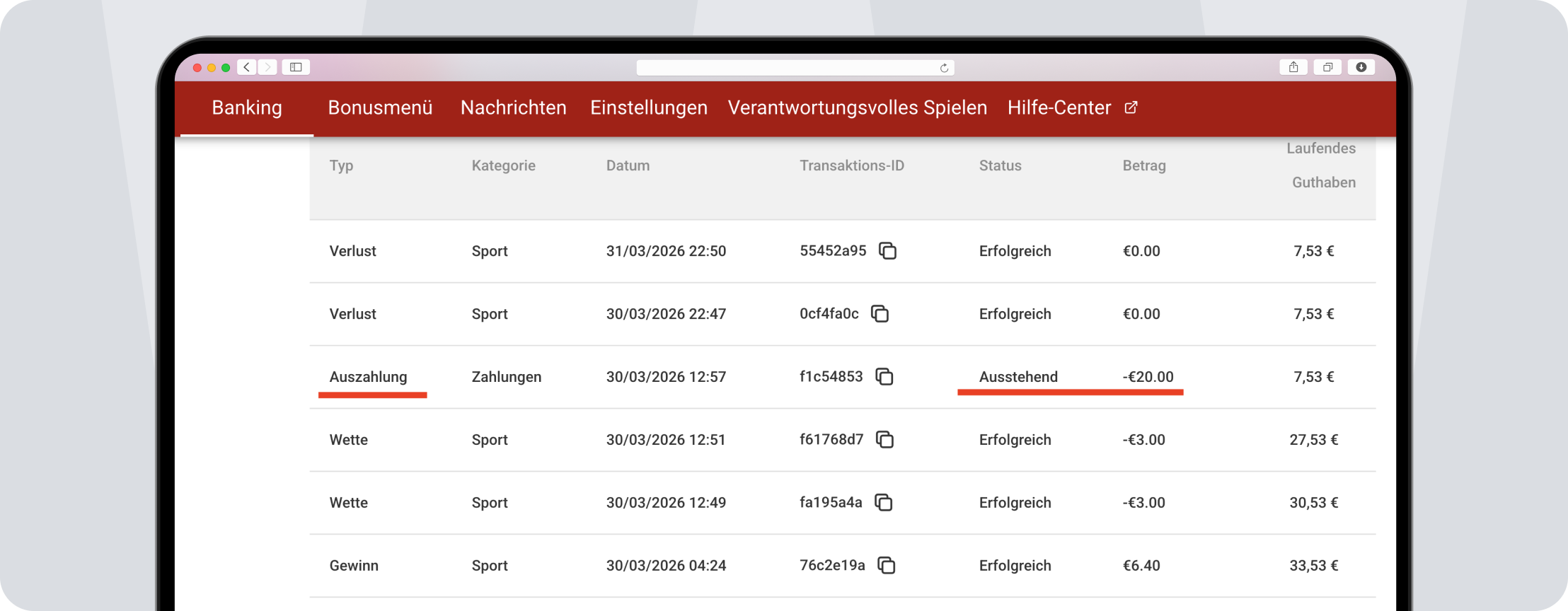The image size is (1568, 611).
Task: Click Wette type in 12:51 row
Action: pos(349,440)
